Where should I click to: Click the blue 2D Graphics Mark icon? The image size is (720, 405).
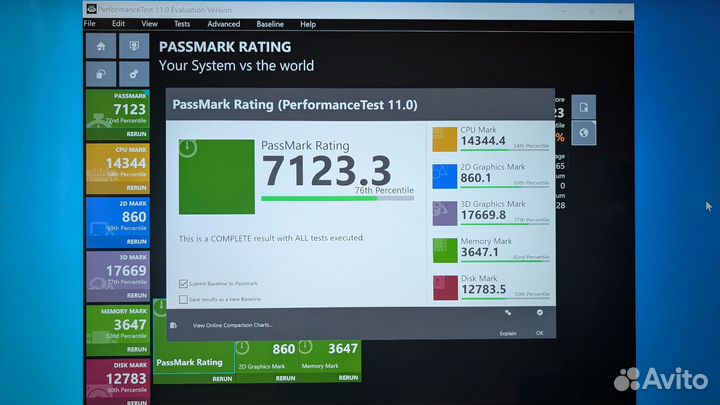click(x=444, y=176)
